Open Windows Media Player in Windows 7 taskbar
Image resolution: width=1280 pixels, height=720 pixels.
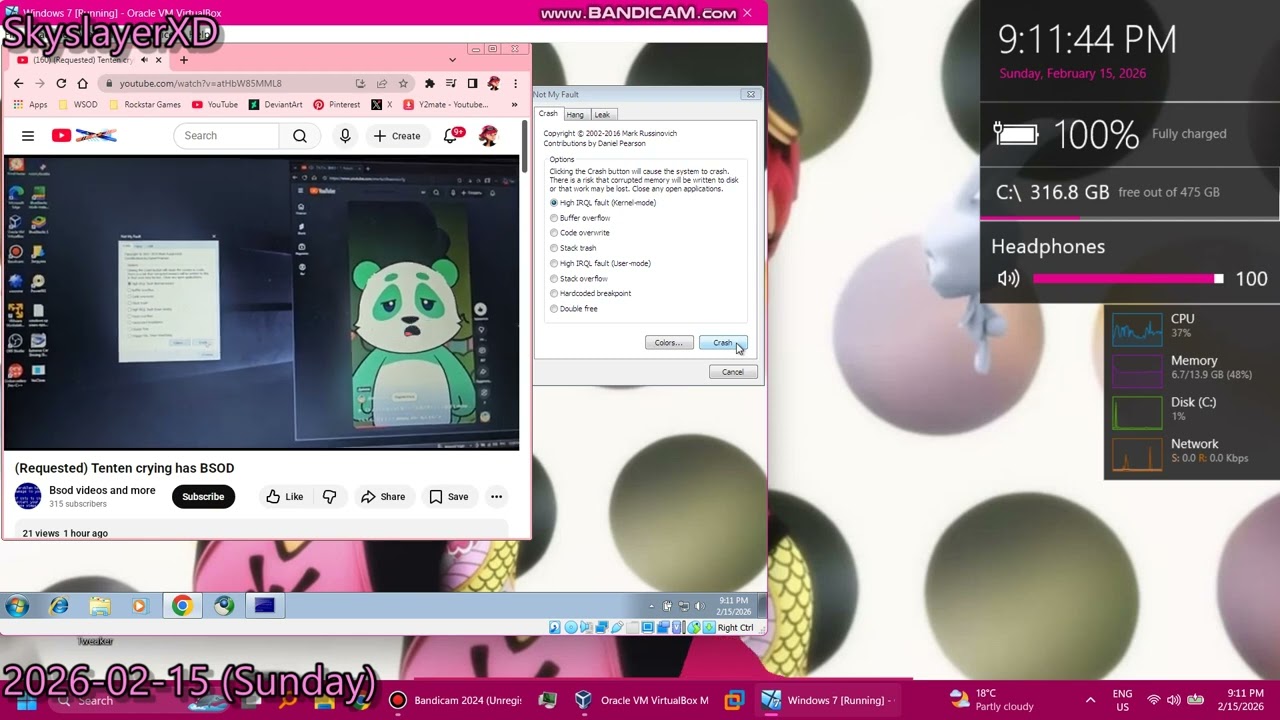click(x=139, y=606)
